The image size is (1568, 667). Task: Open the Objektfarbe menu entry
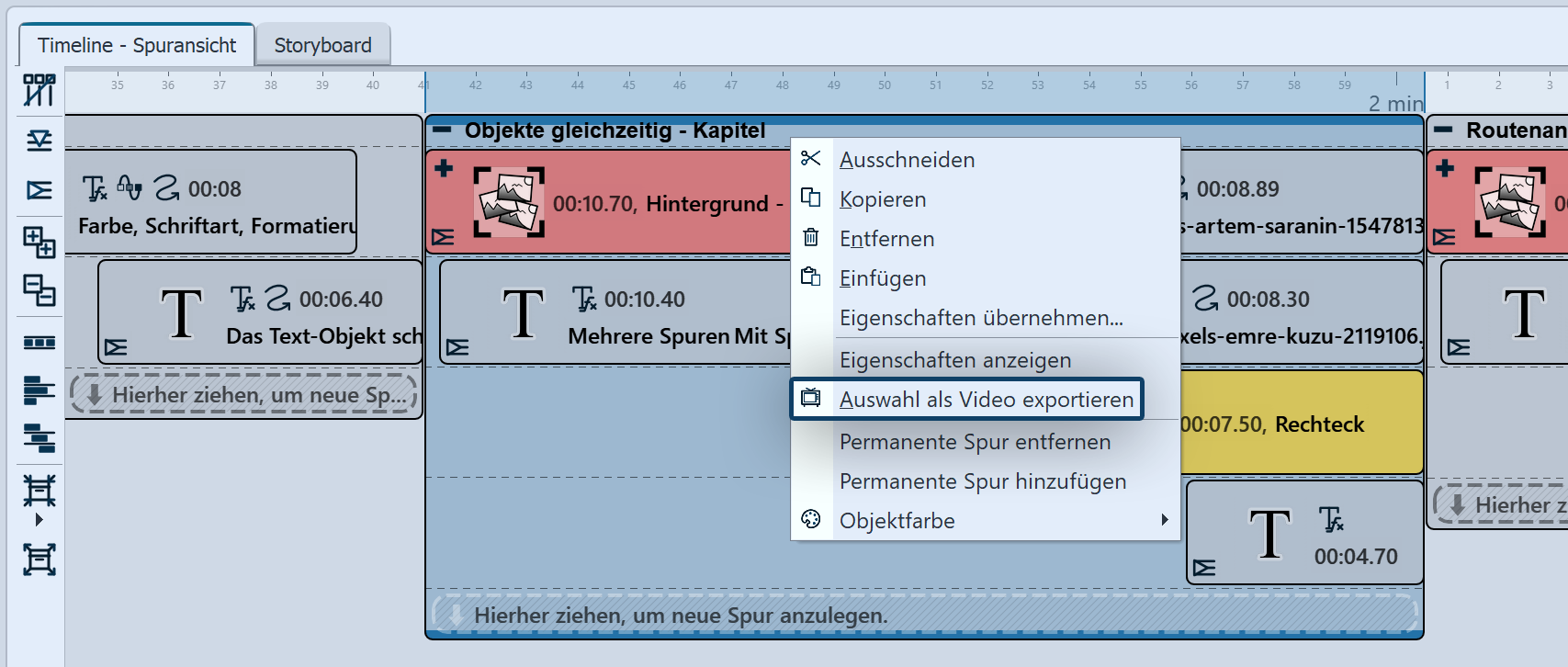pos(986,520)
